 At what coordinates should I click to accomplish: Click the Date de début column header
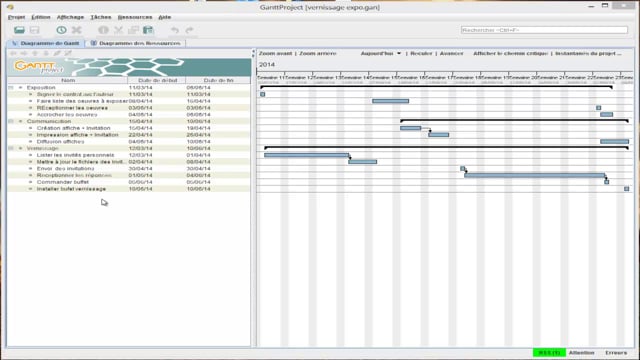click(x=157, y=80)
